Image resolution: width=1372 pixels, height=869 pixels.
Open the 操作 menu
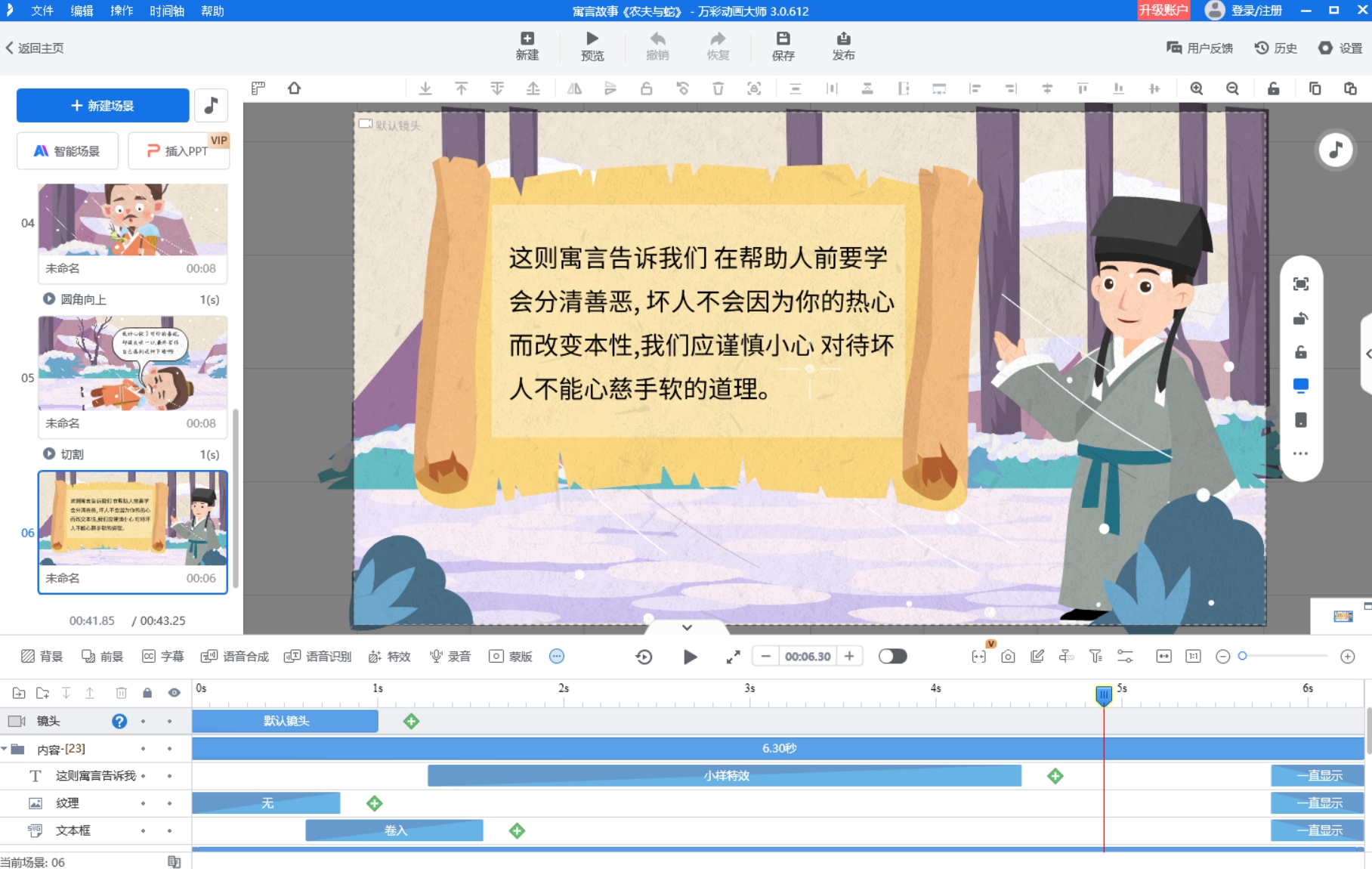(122, 11)
